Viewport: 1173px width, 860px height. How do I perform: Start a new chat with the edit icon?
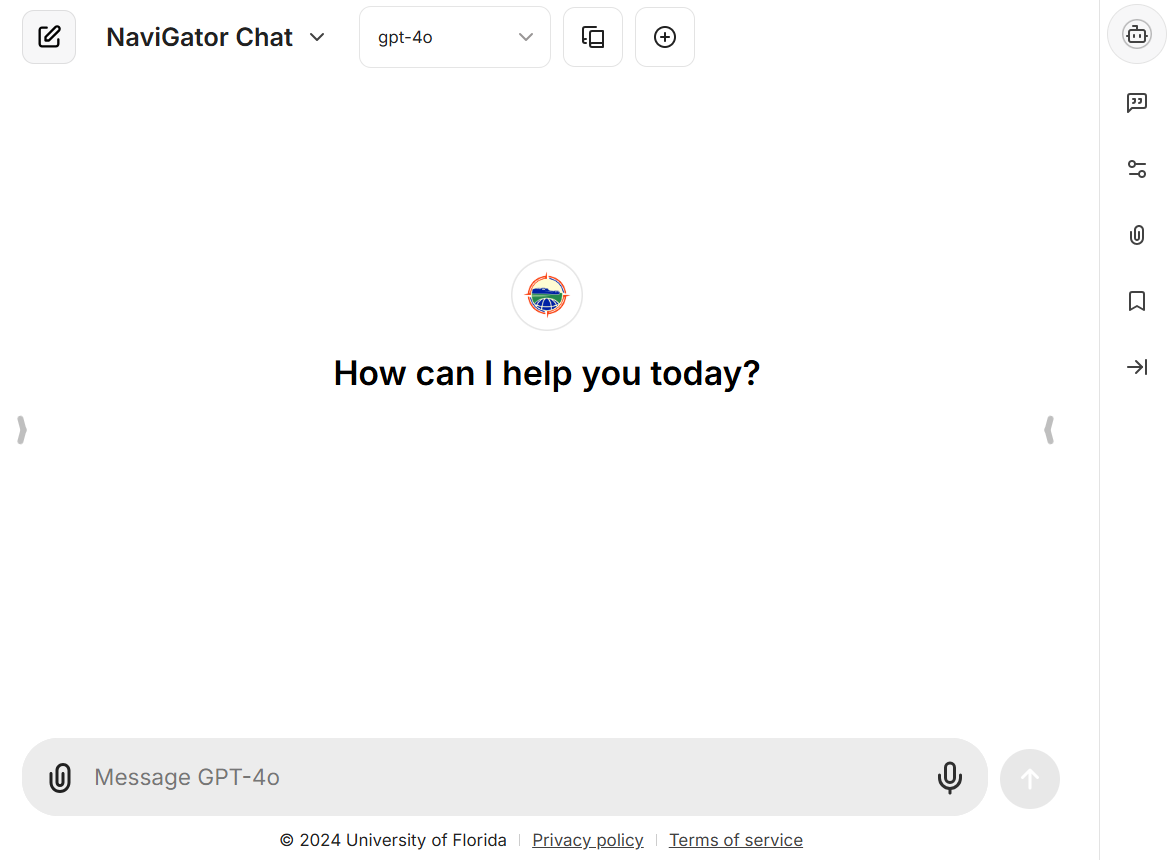pyautogui.click(x=49, y=37)
